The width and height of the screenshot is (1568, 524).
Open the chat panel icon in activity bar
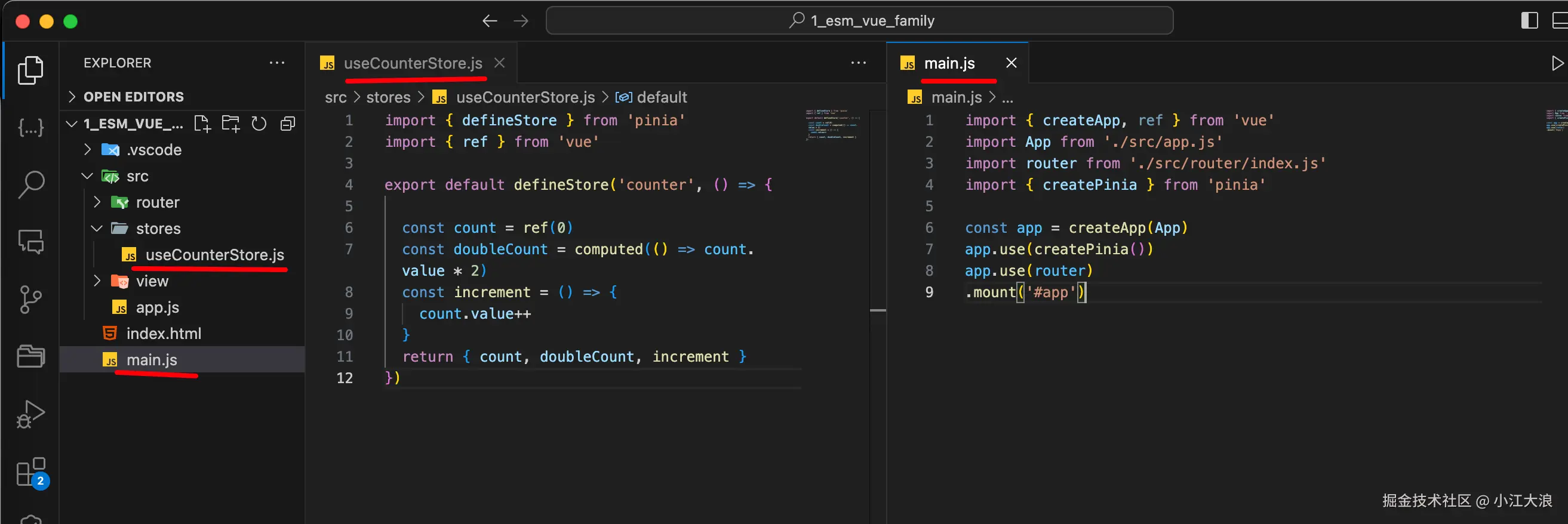pyautogui.click(x=30, y=242)
